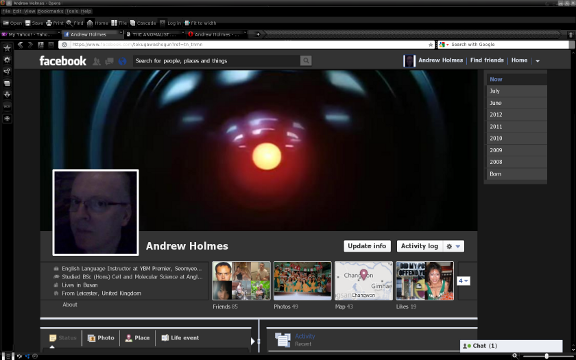
Task: Click the facebook logo
Action: point(63,61)
